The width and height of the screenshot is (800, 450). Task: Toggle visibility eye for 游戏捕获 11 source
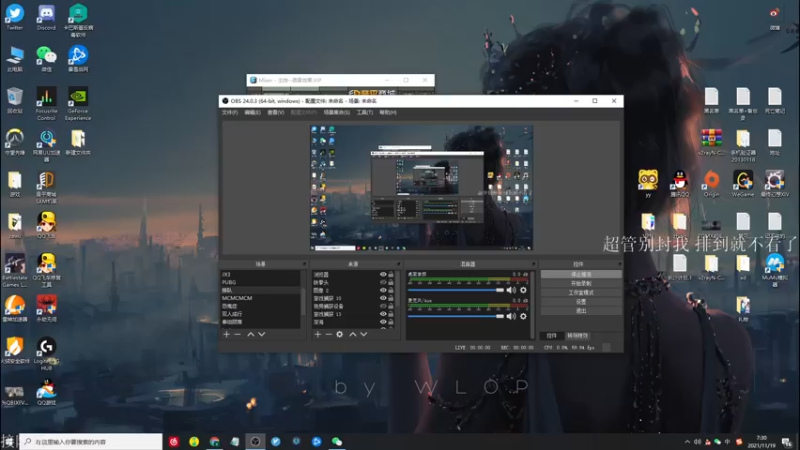[x=383, y=314]
